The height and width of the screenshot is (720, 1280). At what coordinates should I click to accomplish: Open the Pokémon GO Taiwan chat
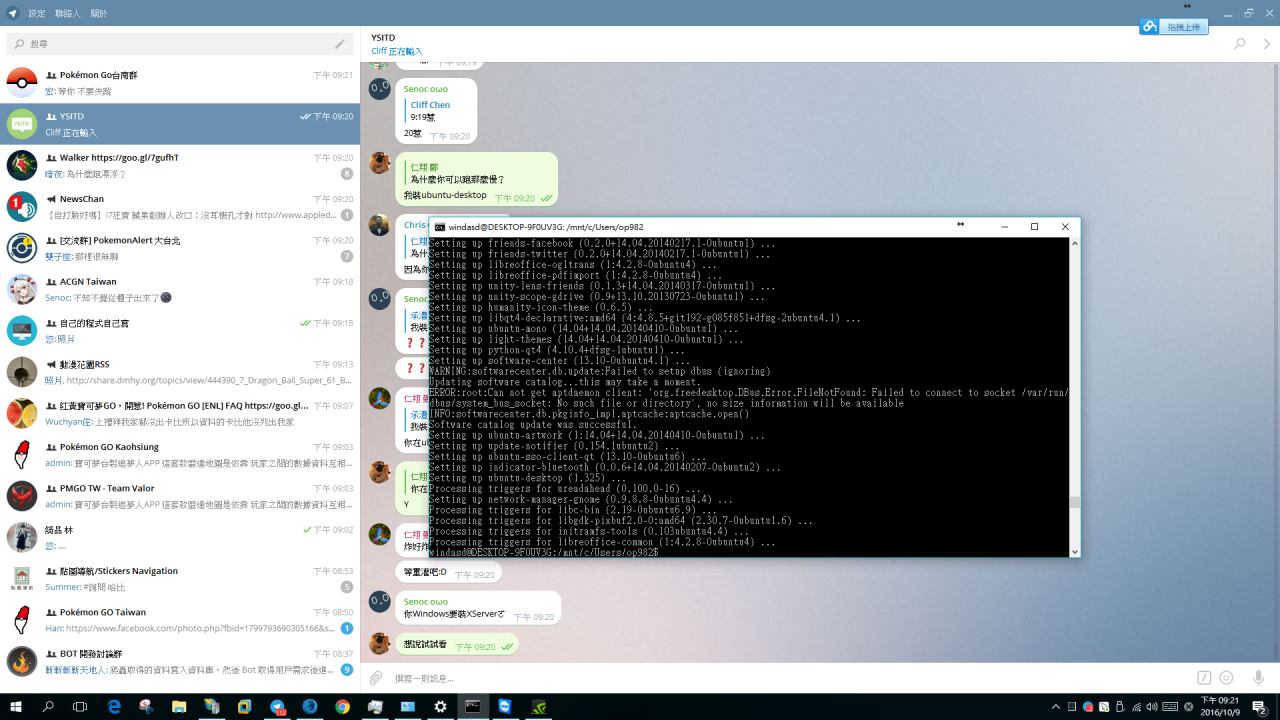pyautogui.click(x=180, y=620)
